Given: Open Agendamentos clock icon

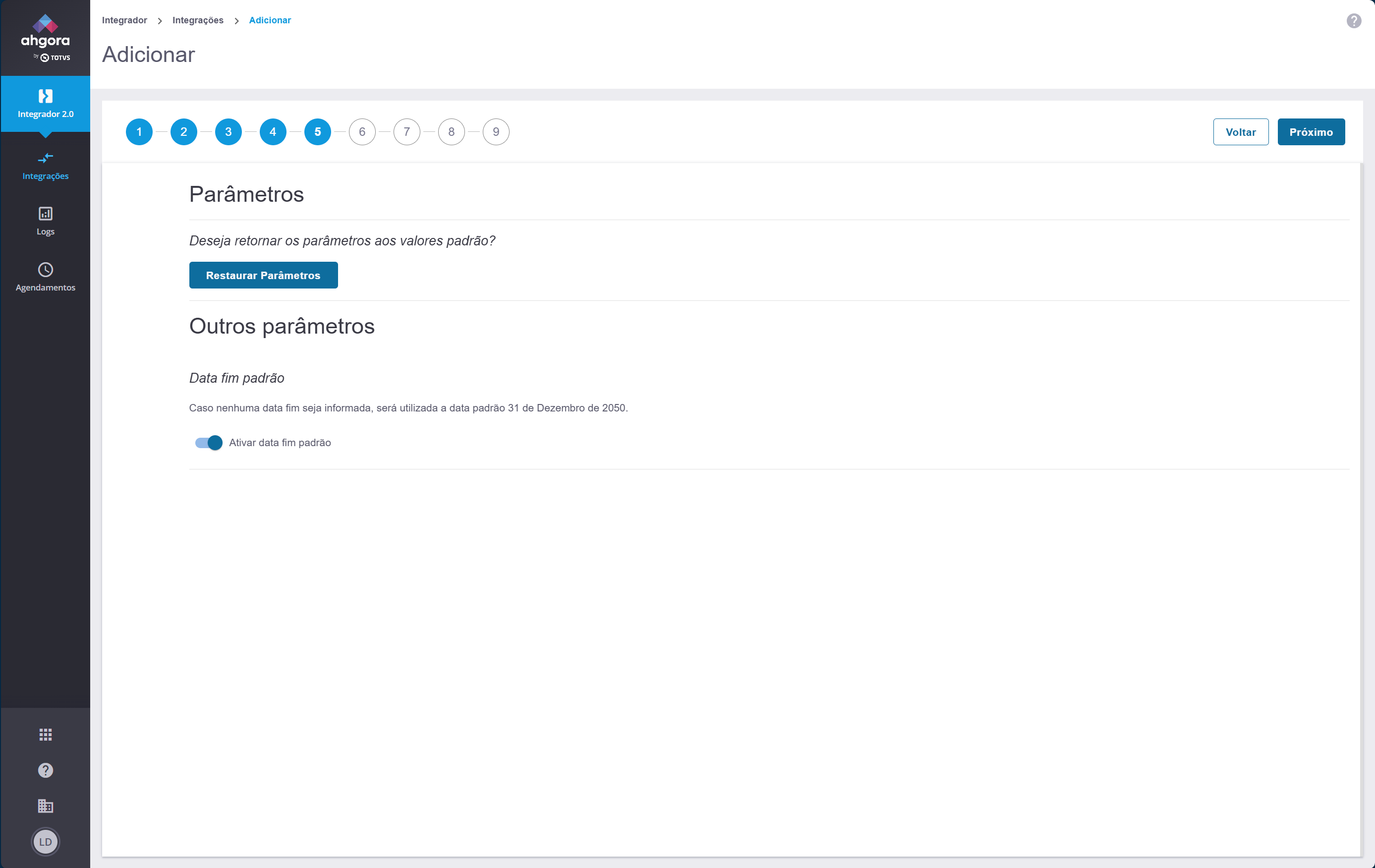Looking at the screenshot, I should [45, 270].
